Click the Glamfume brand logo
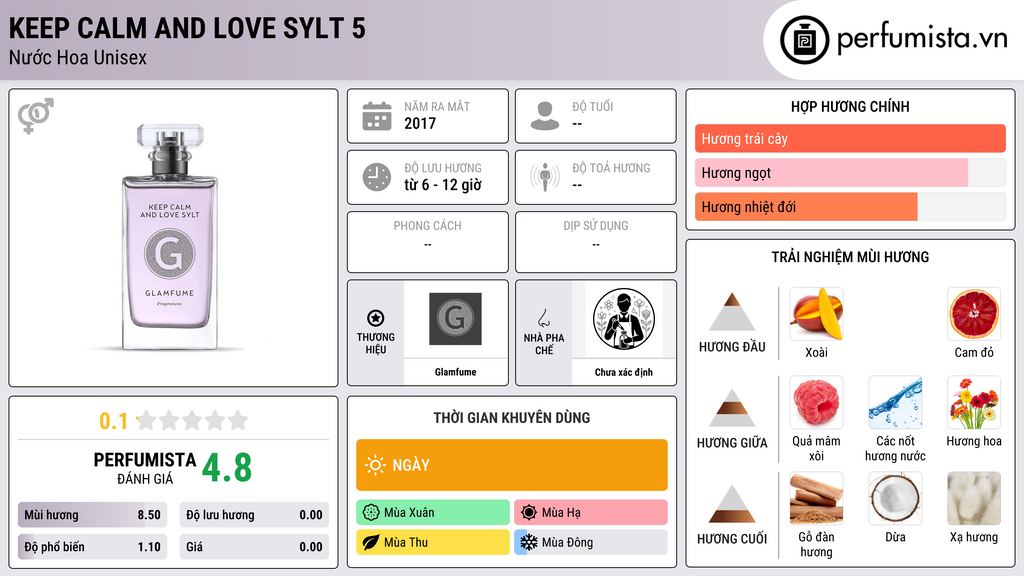The width and height of the screenshot is (1024, 576). [455, 319]
